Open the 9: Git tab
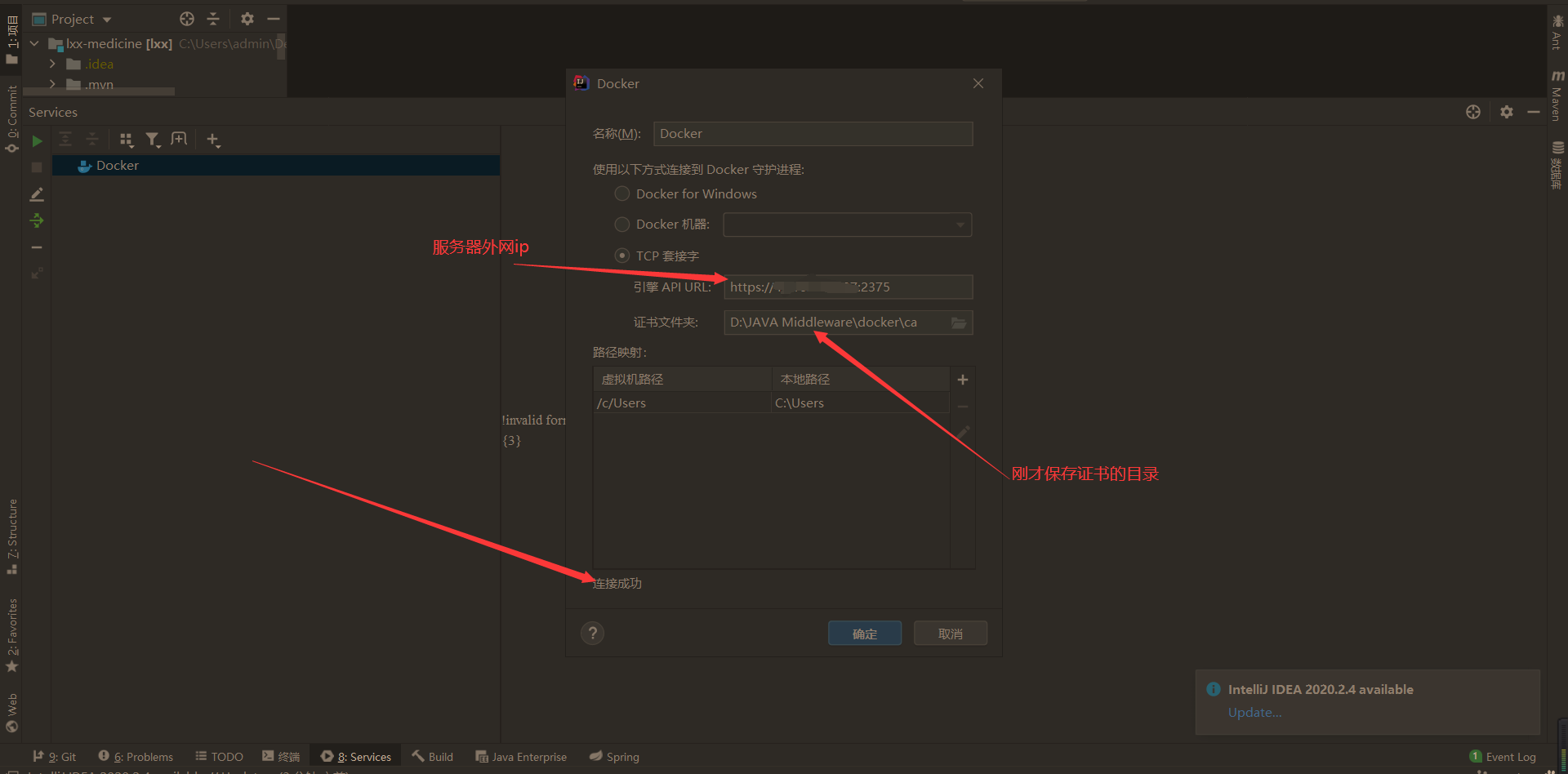 pyautogui.click(x=55, y=757)
